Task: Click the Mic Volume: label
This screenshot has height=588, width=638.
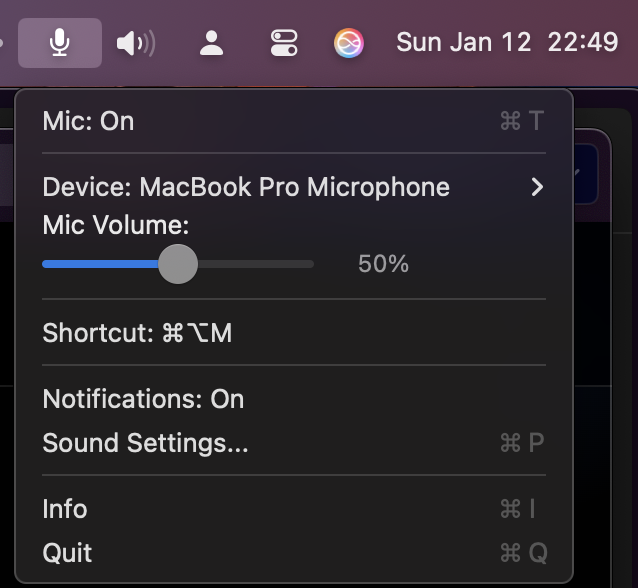Action: coord(116,225)
